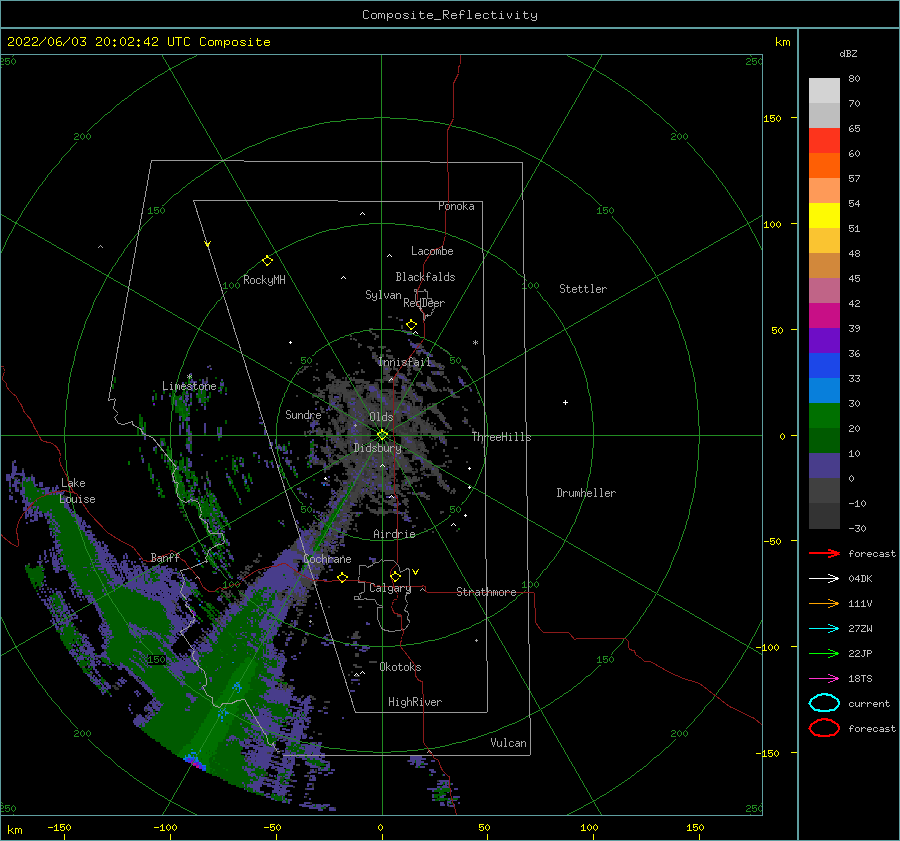Image resolution: width=900 pixels, height=841 pixels.
Task: Click the Cochrane label
Action: point(327,559)
